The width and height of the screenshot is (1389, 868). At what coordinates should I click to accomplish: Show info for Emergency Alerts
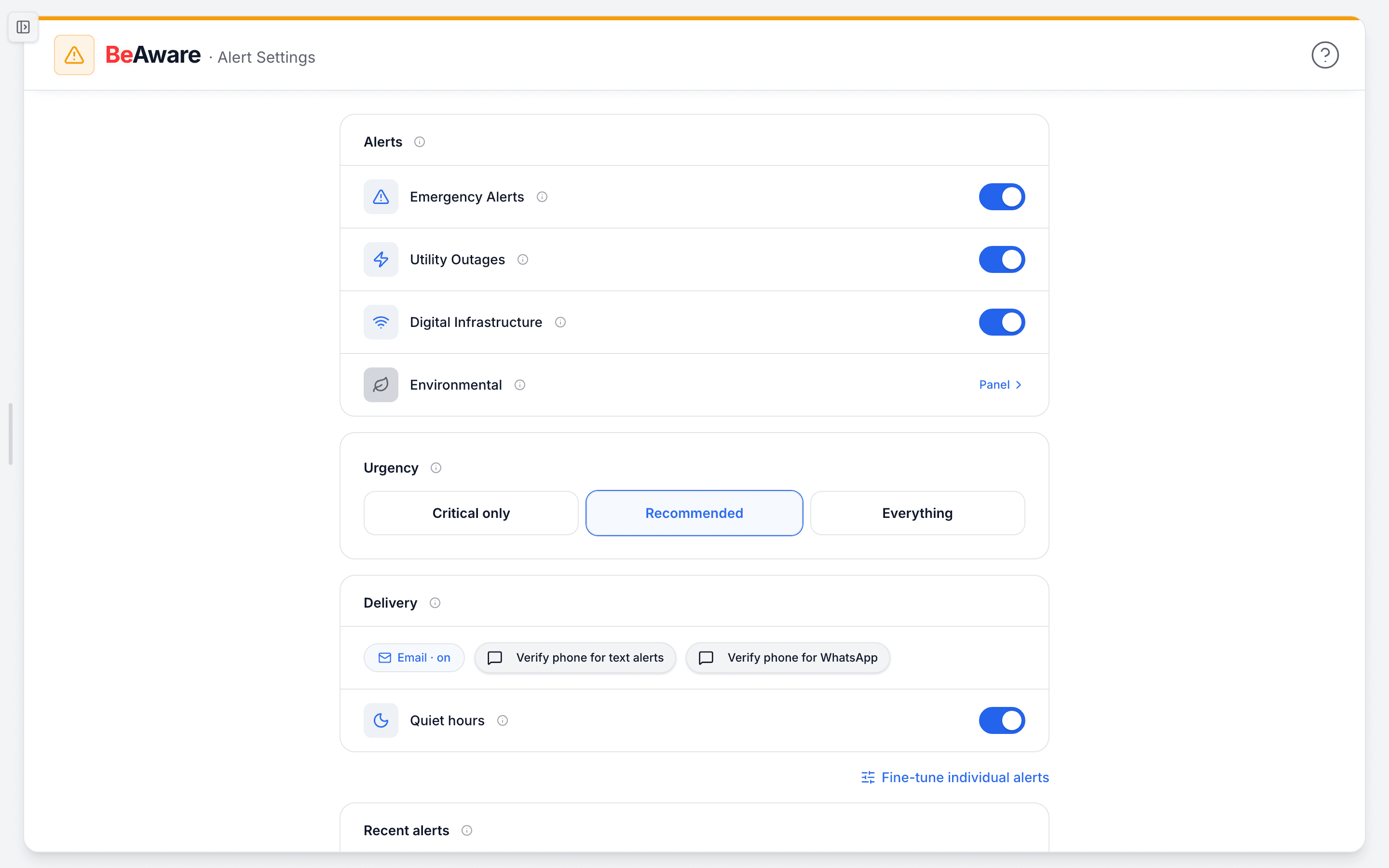pyautogui.click(x=542, y=197)
